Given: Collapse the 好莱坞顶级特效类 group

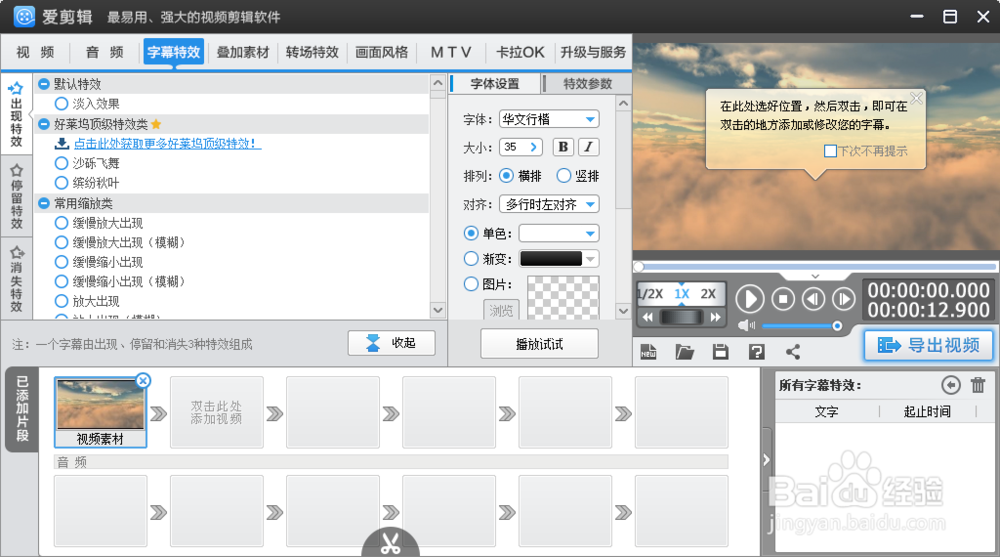Looking at the screenshot, I should click(x=44, y=124).
